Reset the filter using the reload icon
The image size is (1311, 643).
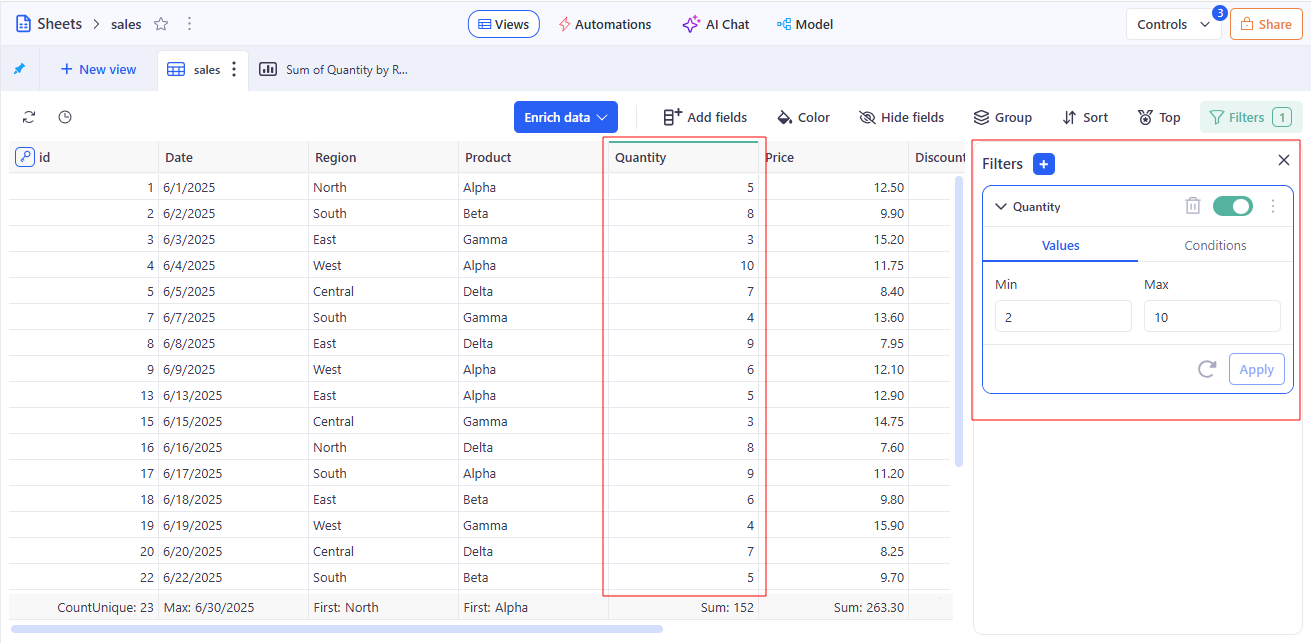pos(1207,369)
